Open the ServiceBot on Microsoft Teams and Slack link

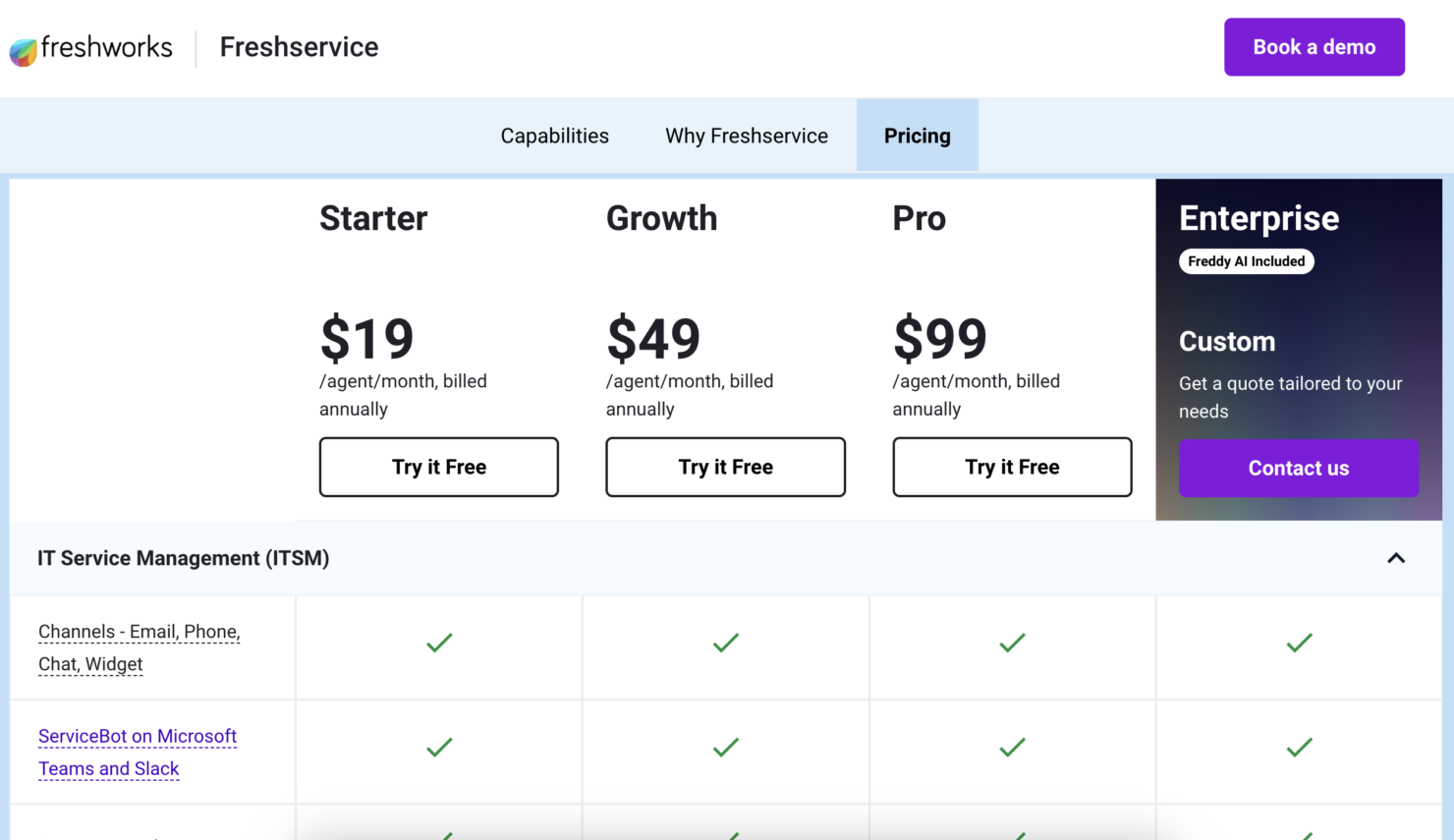[x=137, y=752]
